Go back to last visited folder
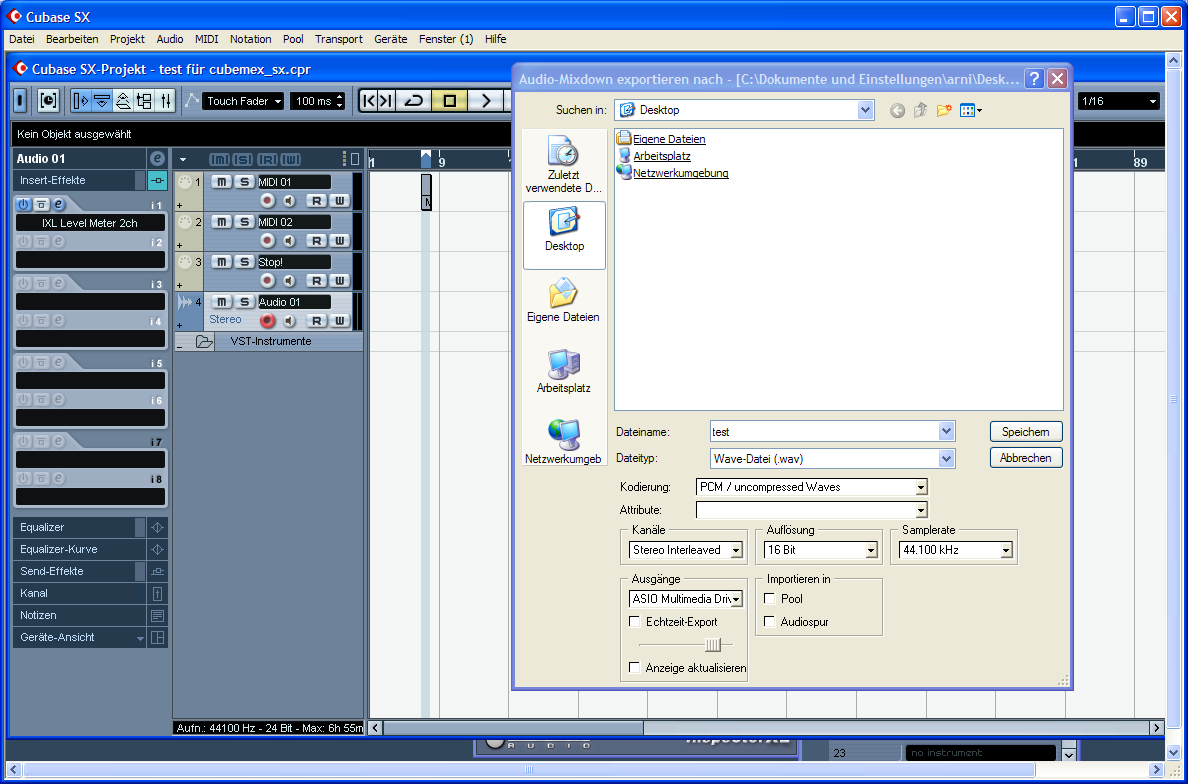Screen dimensions: 1188x784 pyautogui.click(x=897, y=111)
